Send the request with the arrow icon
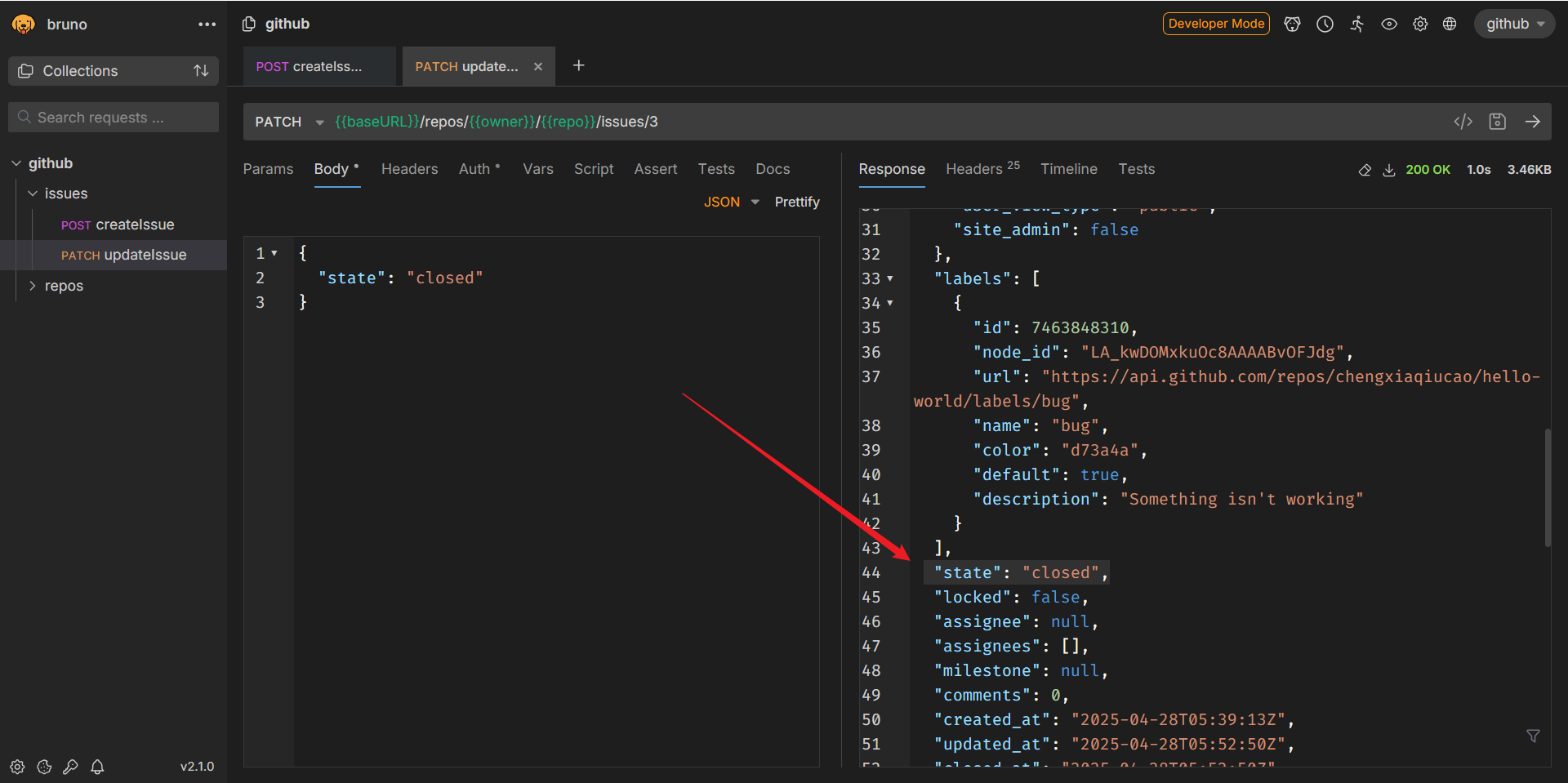The image size is (1568, 783). point(1532,122)
